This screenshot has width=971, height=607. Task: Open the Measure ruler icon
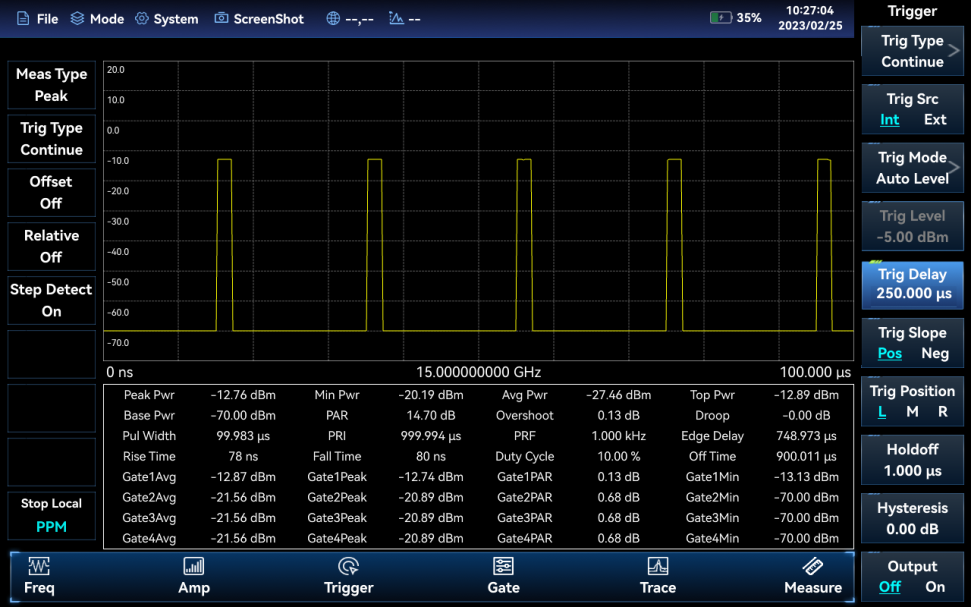[812, 567]
